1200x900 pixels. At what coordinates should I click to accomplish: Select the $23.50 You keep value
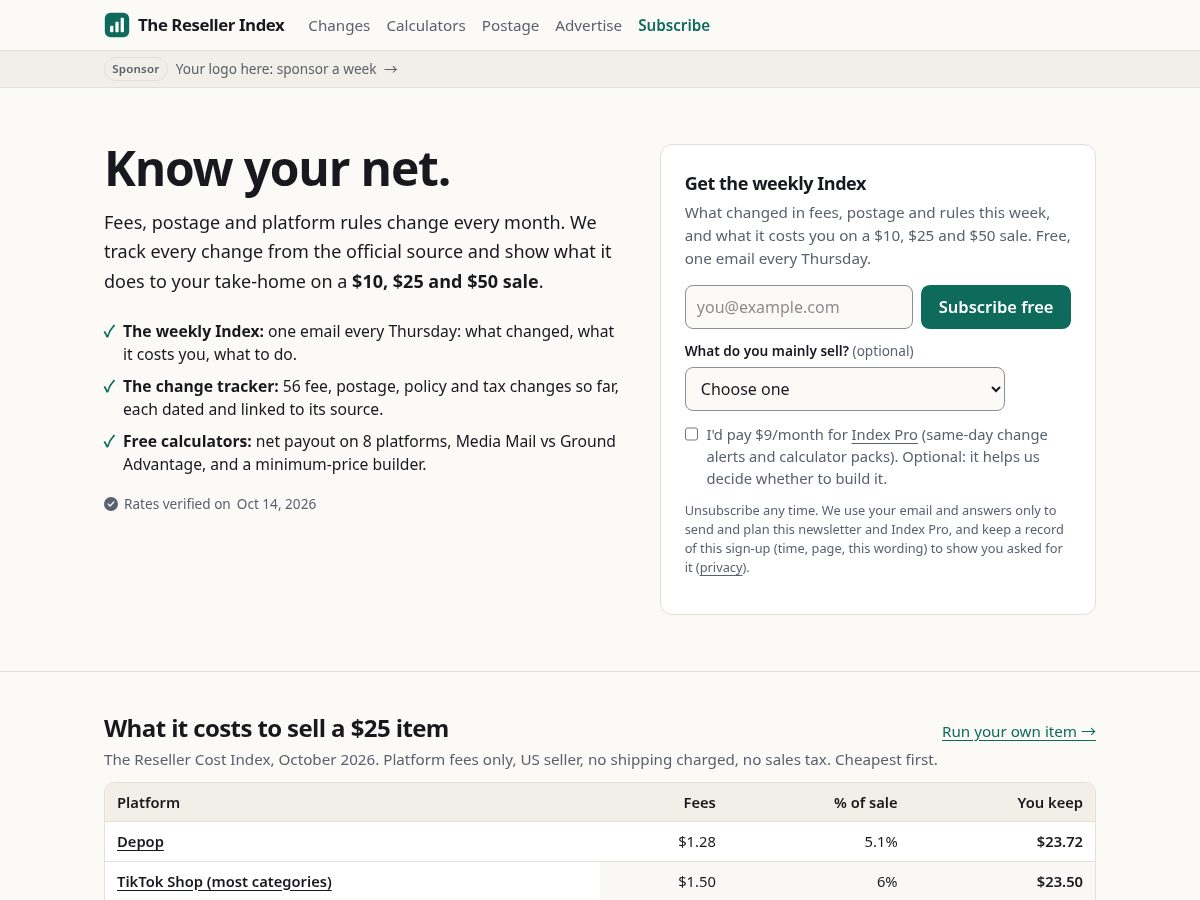coord(1060,882)
